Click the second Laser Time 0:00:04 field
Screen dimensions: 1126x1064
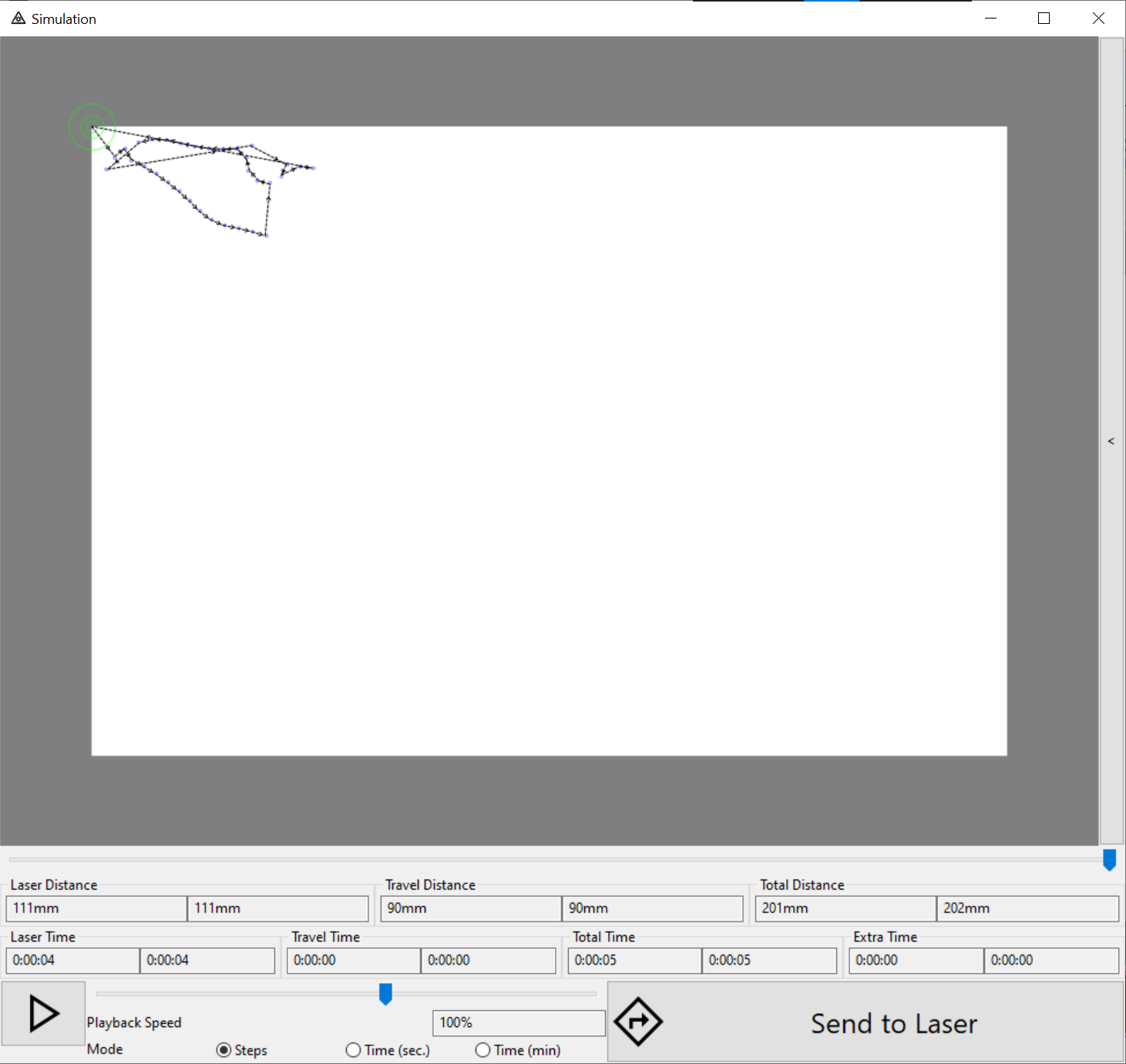207,961
